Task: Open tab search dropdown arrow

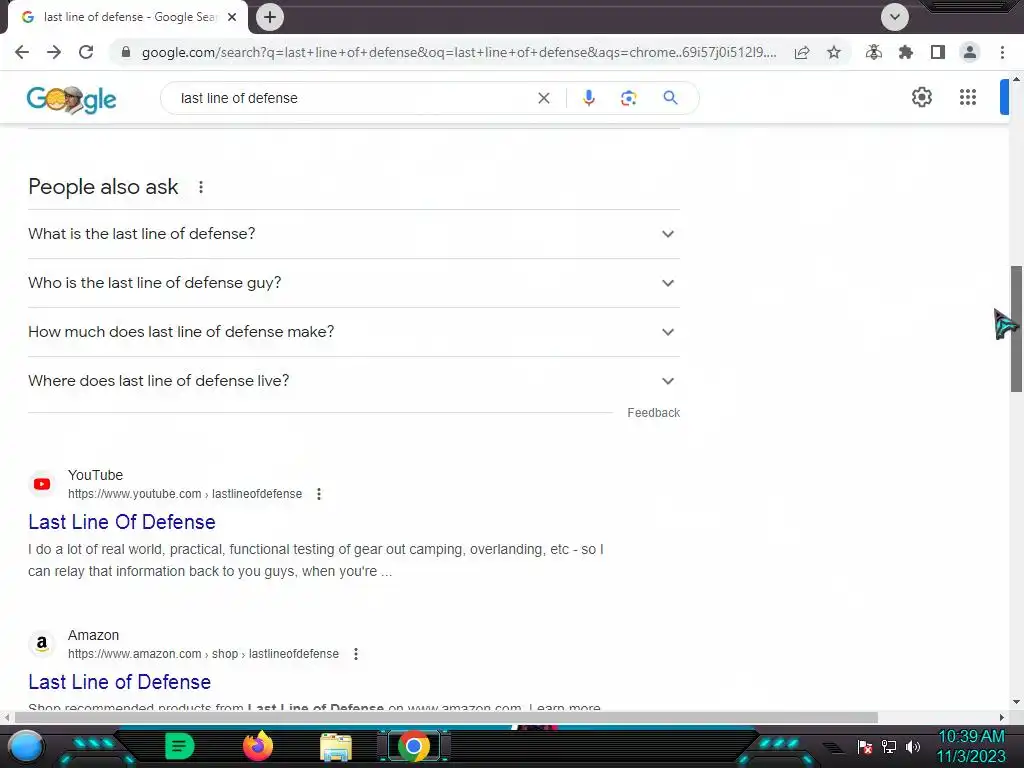Action: point(895,17)
